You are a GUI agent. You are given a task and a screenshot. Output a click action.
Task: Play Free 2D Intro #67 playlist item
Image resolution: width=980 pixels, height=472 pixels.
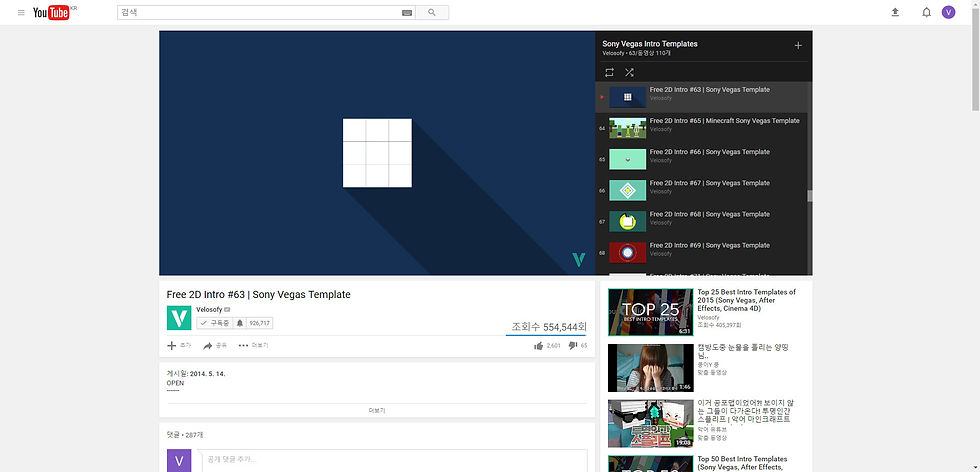point(701,191)
